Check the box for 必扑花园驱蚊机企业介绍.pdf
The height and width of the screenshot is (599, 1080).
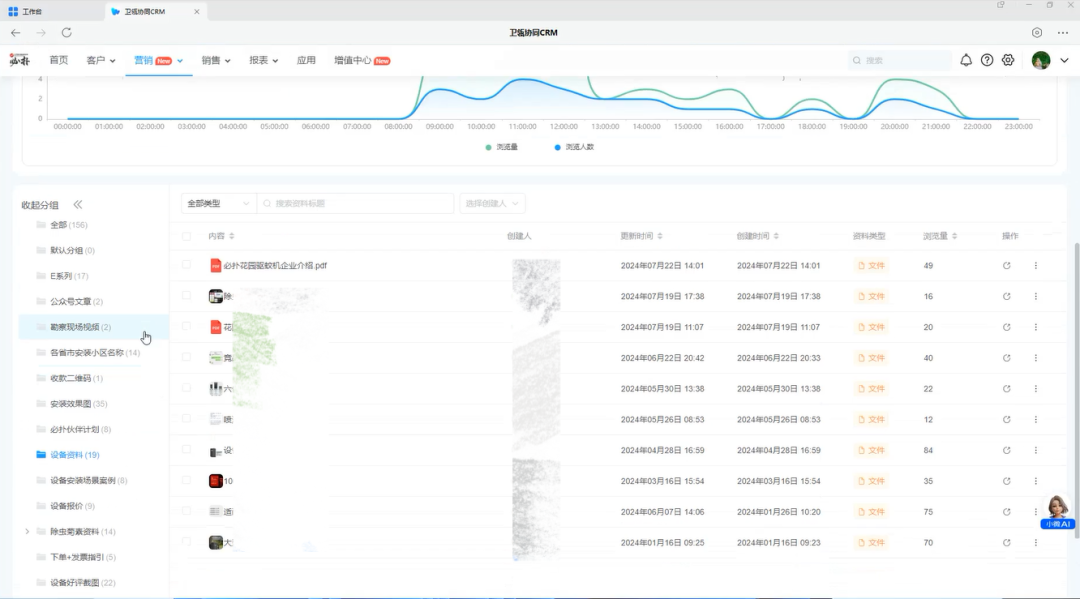point(187,266)
